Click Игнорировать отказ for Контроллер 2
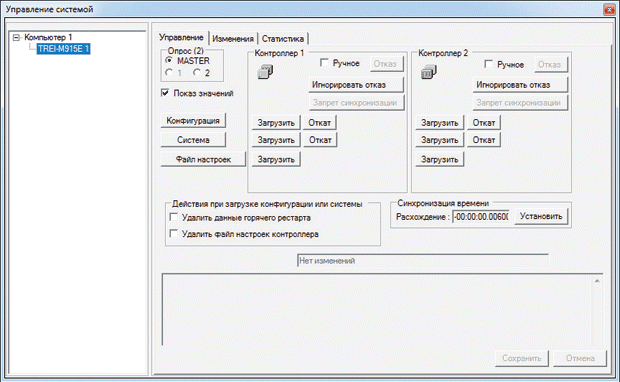Screen dimensions: 620x382 tap(520, 85)
